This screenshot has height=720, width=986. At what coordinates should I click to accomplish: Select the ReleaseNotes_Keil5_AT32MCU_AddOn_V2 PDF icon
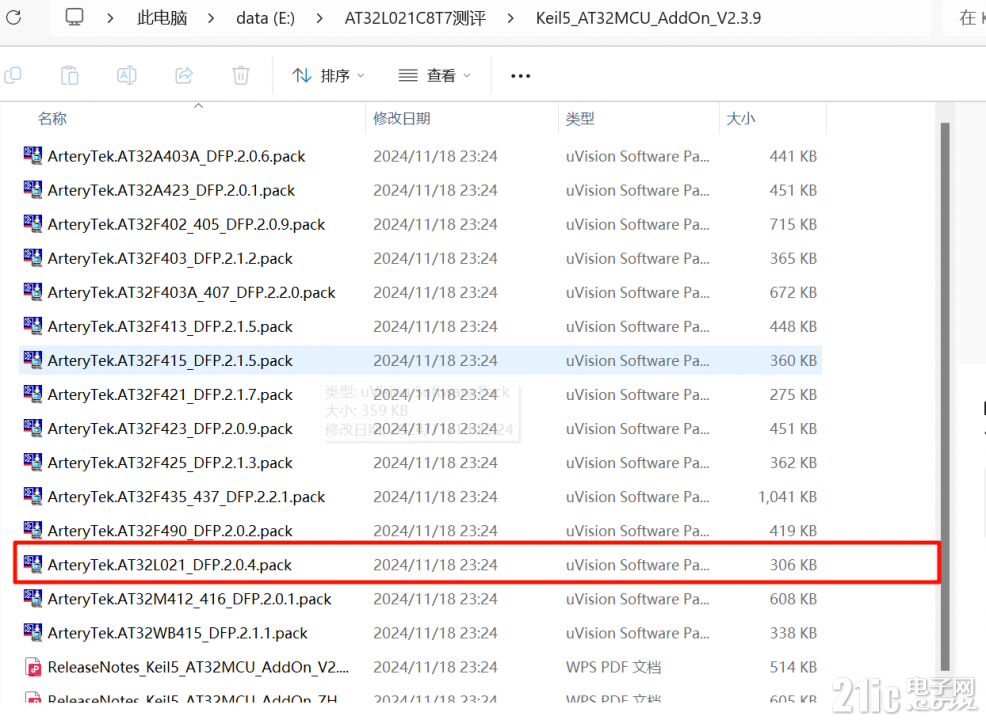33,667
